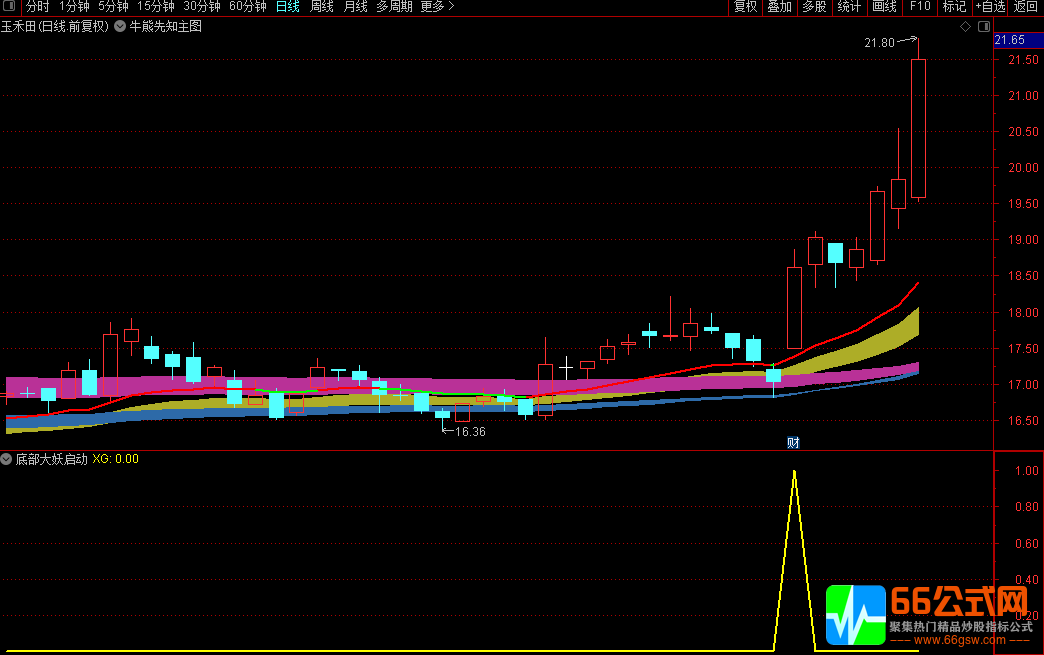The width and height of the screenshot is (1044, 655).
Task: Click the 16.36 low price label
Action: [470, 431]
